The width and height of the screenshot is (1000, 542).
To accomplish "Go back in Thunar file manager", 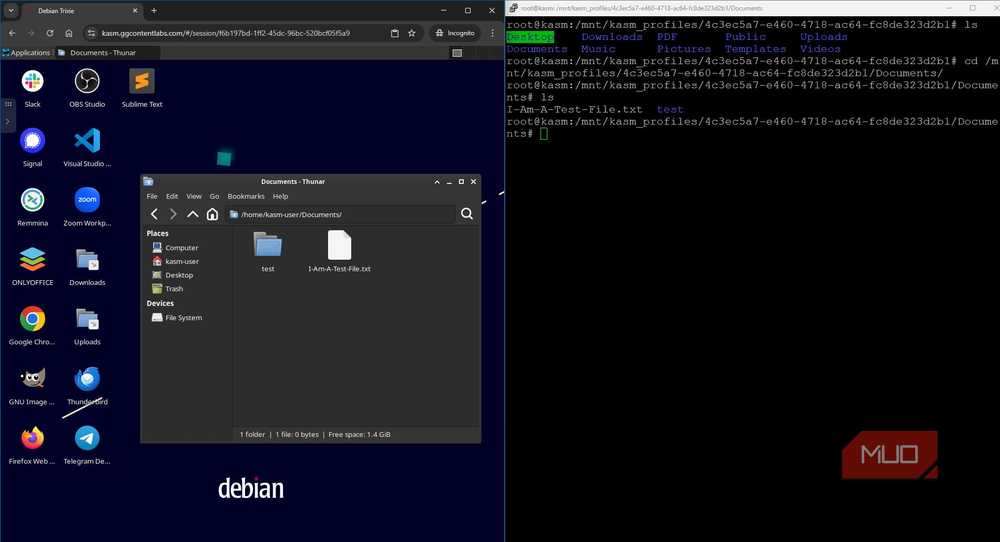I will pos(154,214).
